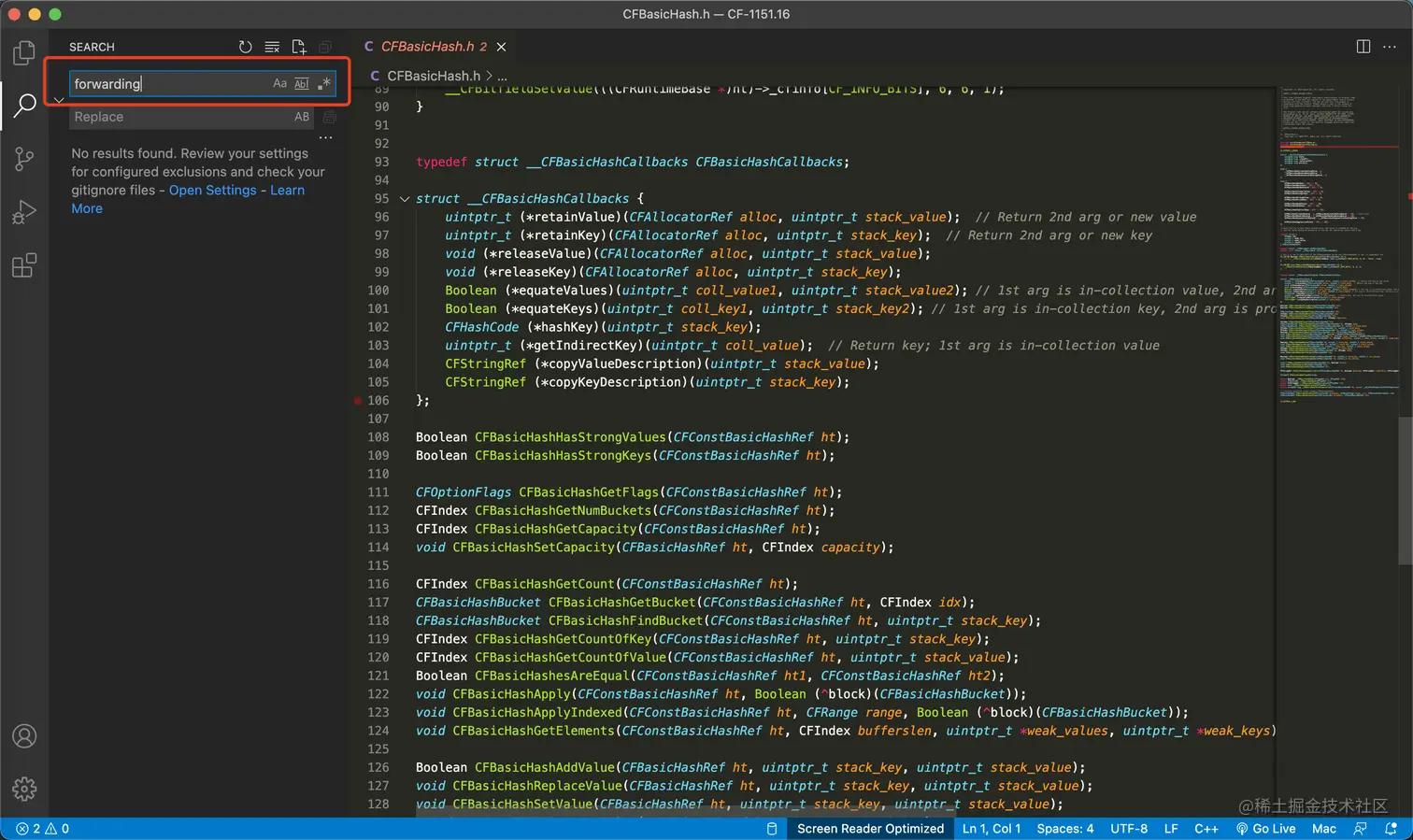Toggle Use Regular Expression in search

[x=324, y=83]
